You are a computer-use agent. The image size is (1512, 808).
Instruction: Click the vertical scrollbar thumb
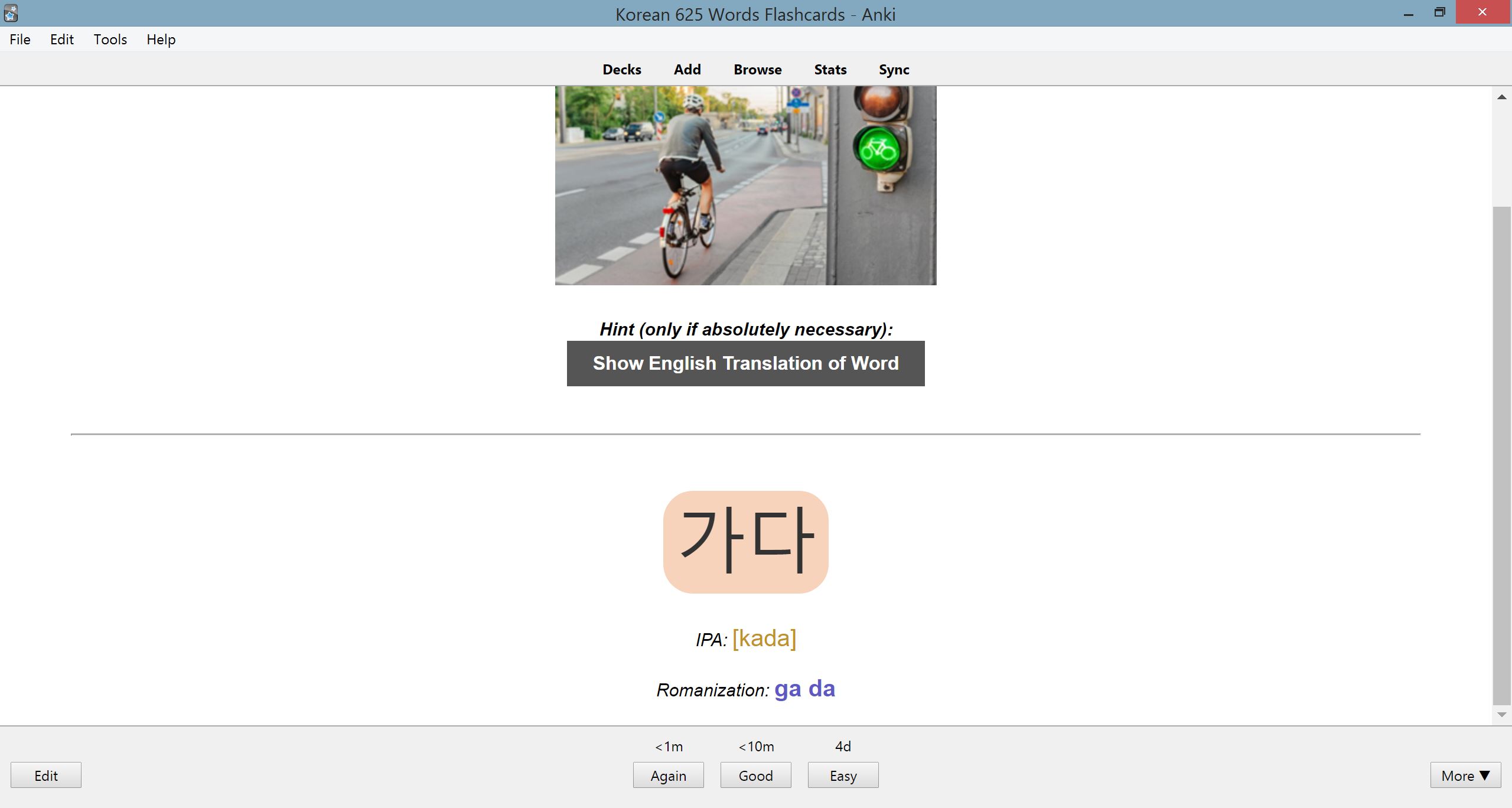coord(1502,455)
